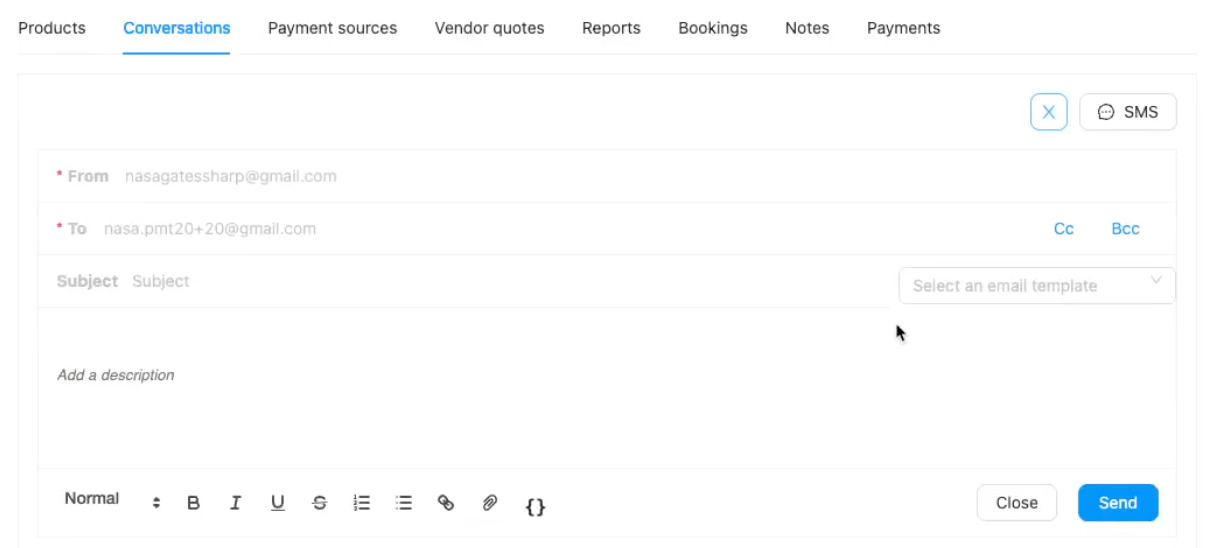Apply italic formatting with the I icon

(236, 503)
